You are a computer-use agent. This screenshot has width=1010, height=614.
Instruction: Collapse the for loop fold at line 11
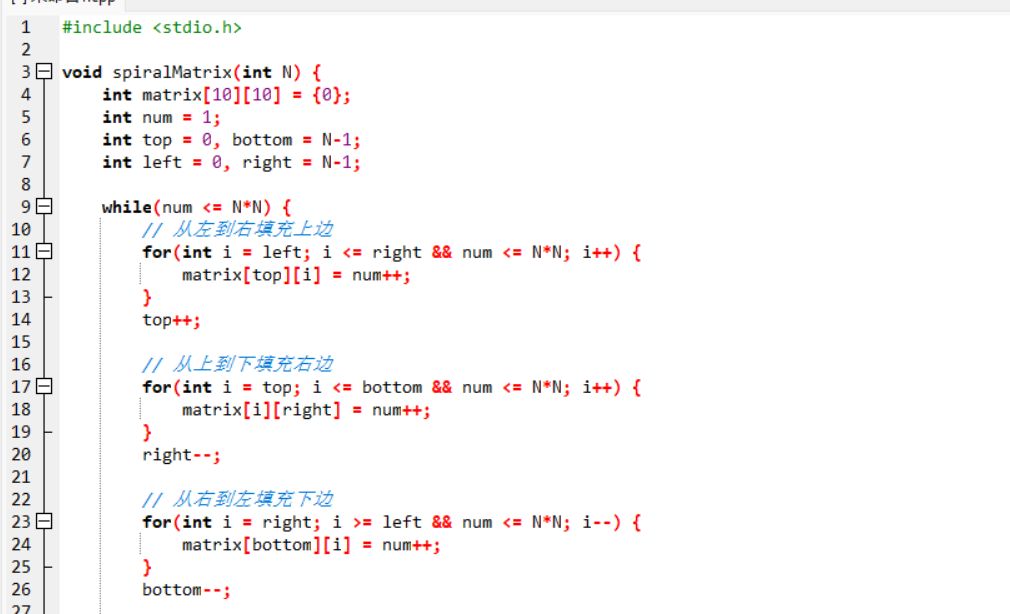coord(44,251)
